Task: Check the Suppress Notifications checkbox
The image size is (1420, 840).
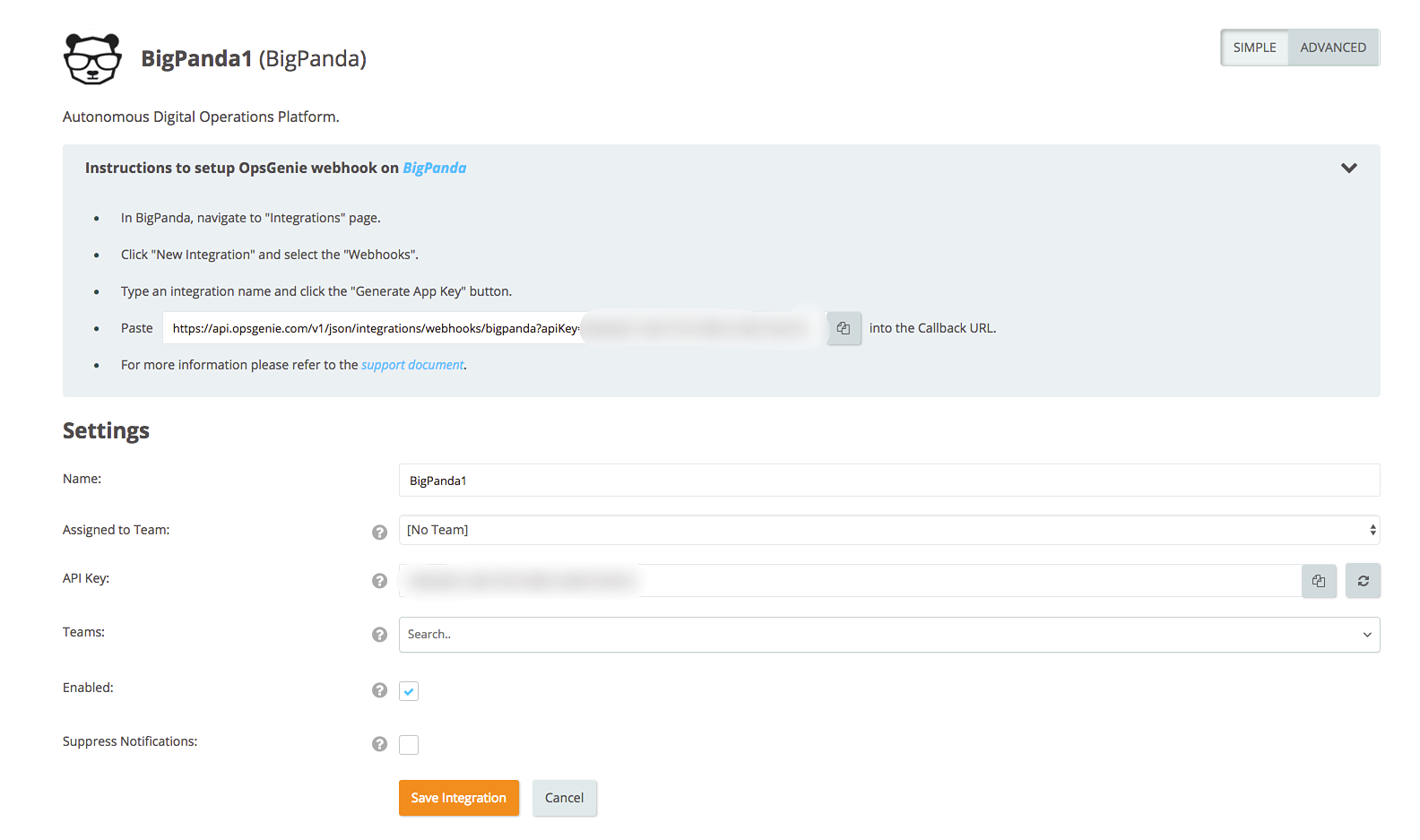Action: (409, 745)
